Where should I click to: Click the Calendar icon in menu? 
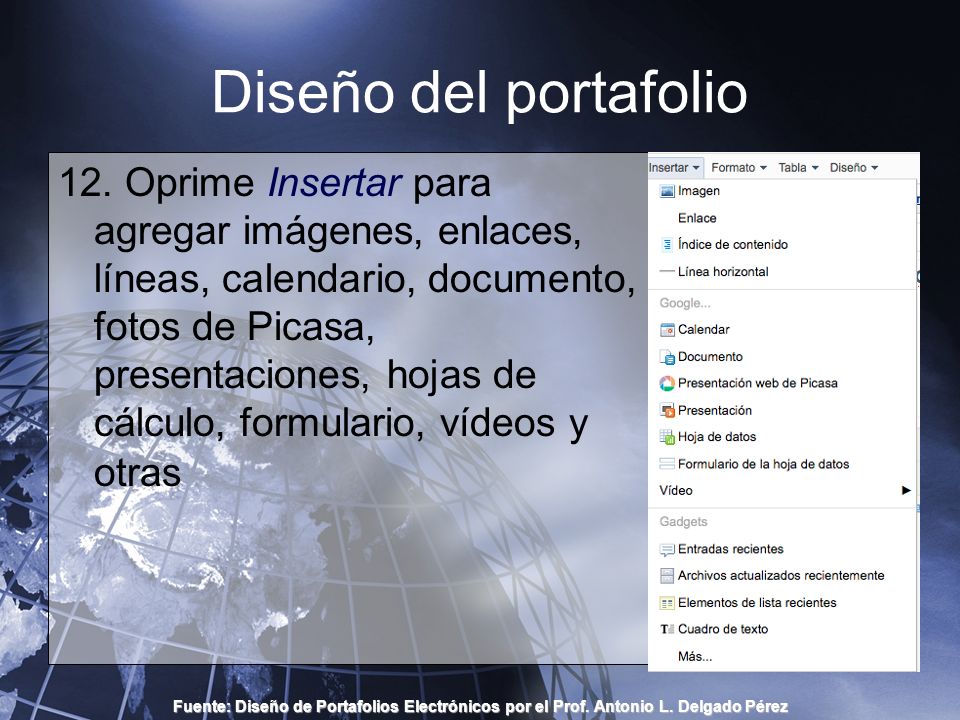click(667, 330)
